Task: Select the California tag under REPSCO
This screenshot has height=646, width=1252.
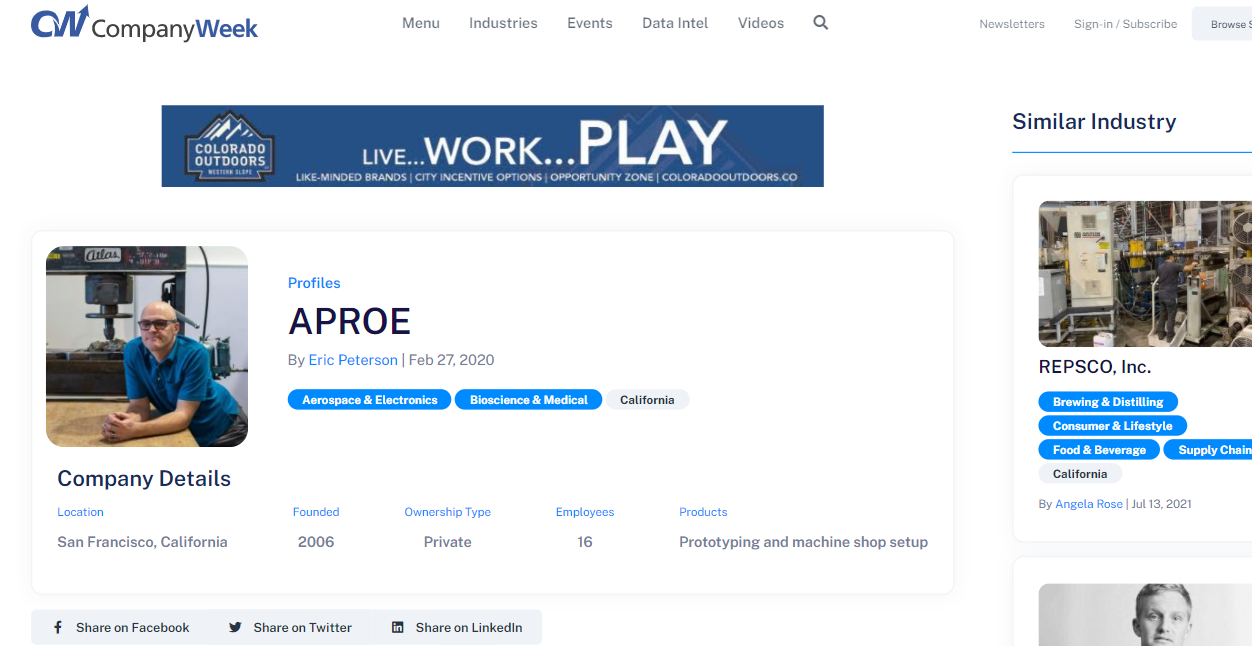Action: (x=1080, y=474)
